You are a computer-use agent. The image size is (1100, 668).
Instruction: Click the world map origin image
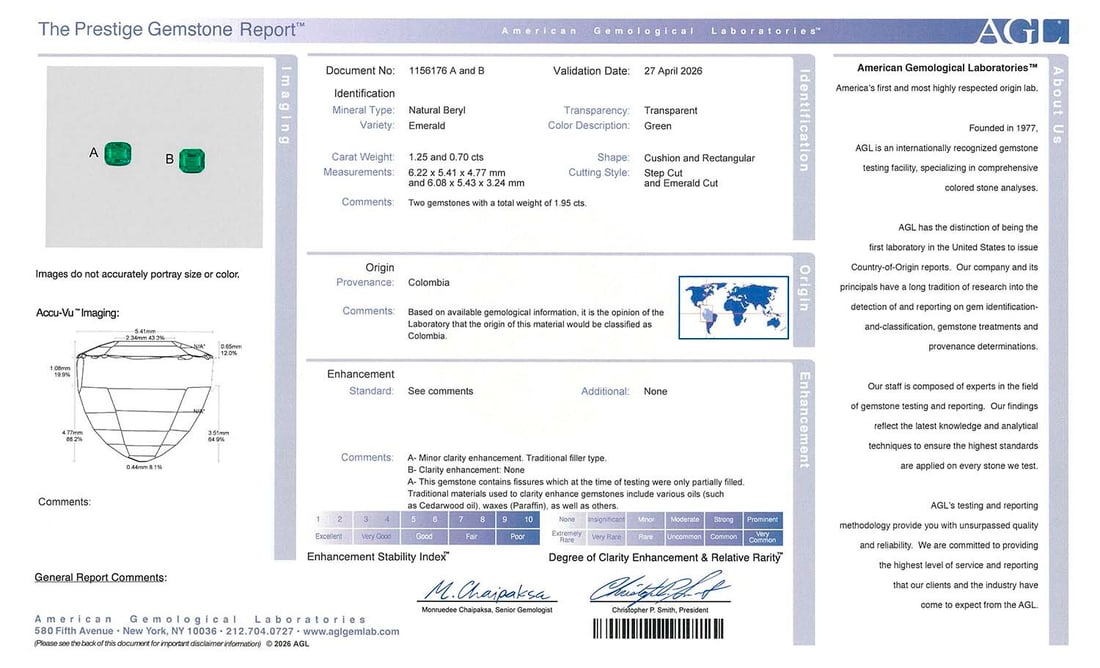point(734,307)
